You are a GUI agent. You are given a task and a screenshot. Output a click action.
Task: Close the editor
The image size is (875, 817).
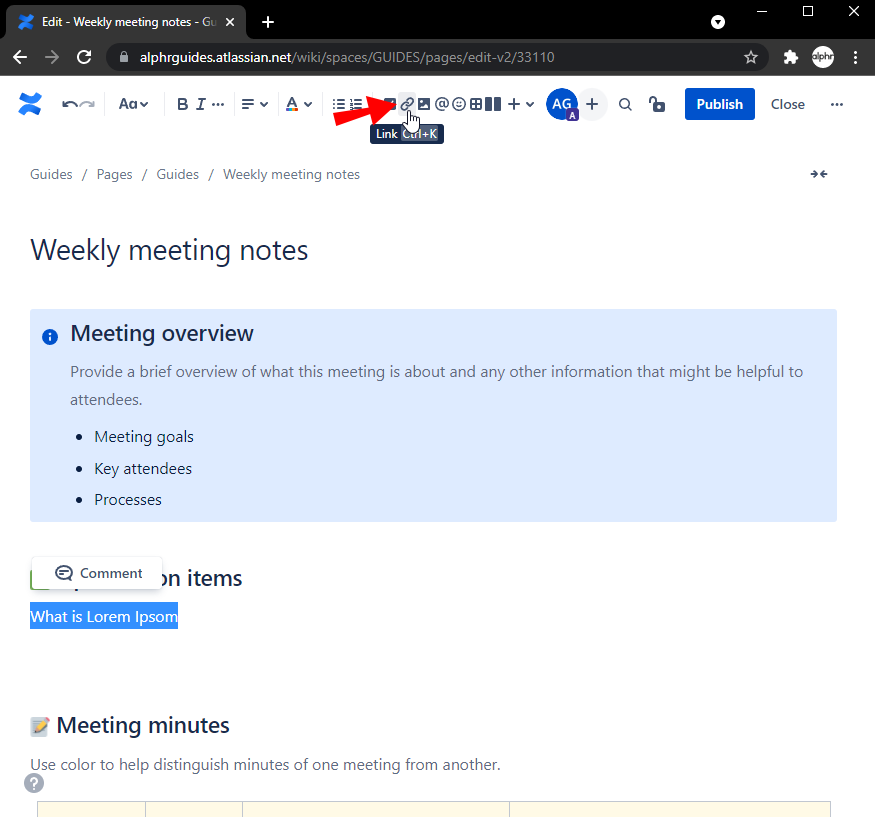pyautogui.click(x=787, y=104)
